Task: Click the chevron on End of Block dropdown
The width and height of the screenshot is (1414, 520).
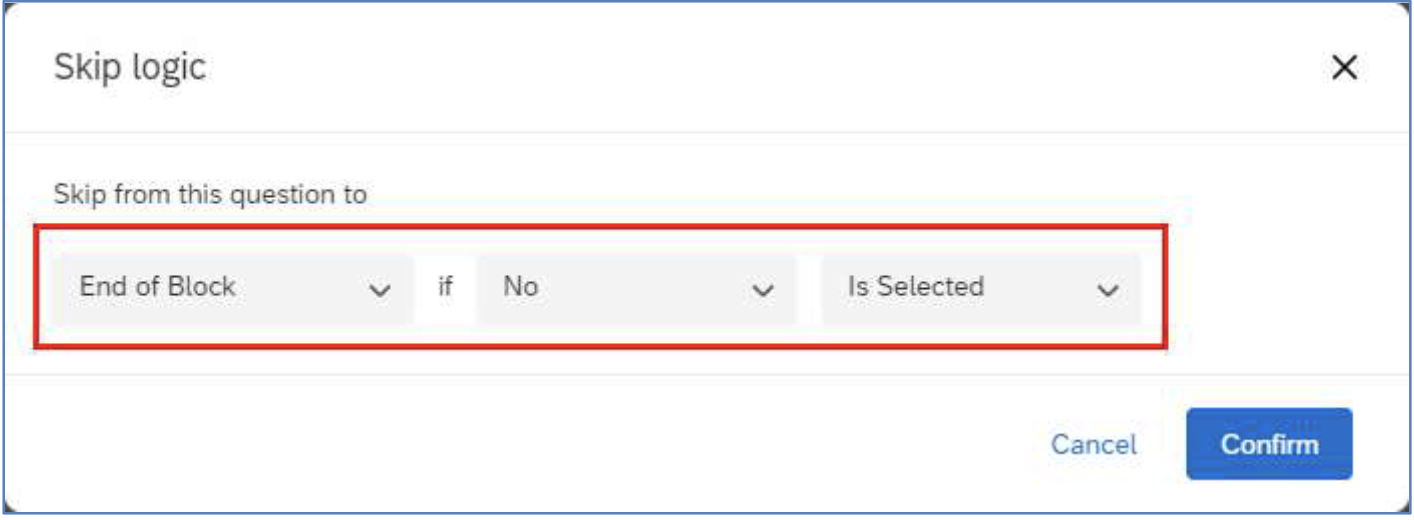Action: point(379,290)
